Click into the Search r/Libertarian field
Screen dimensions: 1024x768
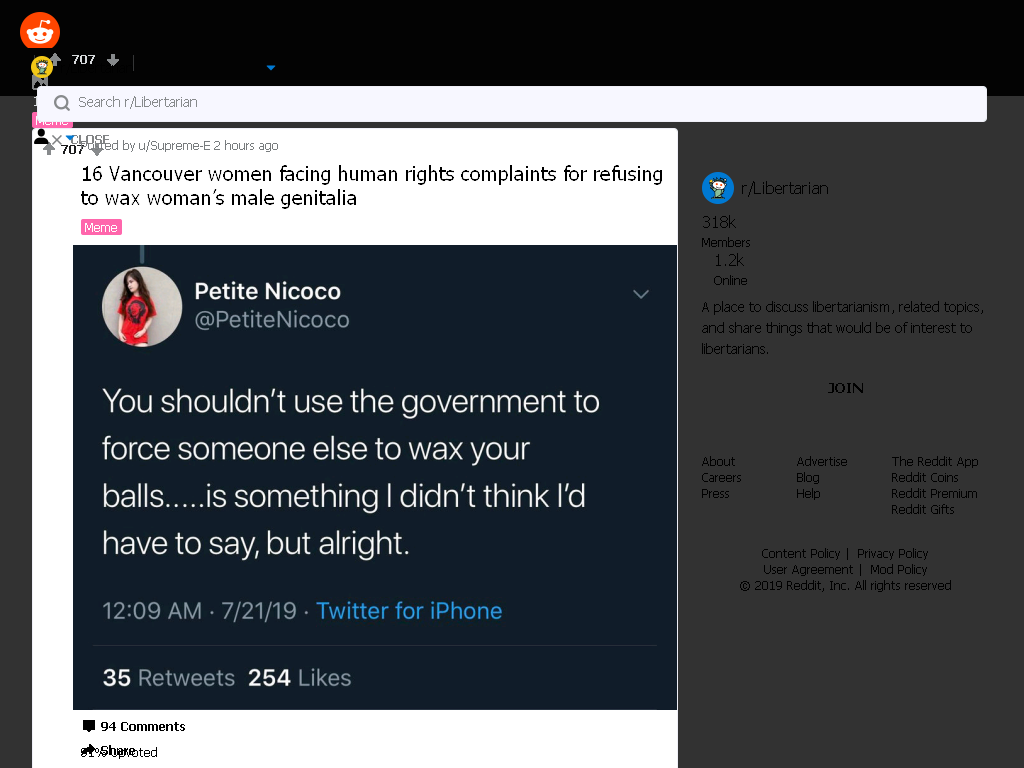coord(512,104)
